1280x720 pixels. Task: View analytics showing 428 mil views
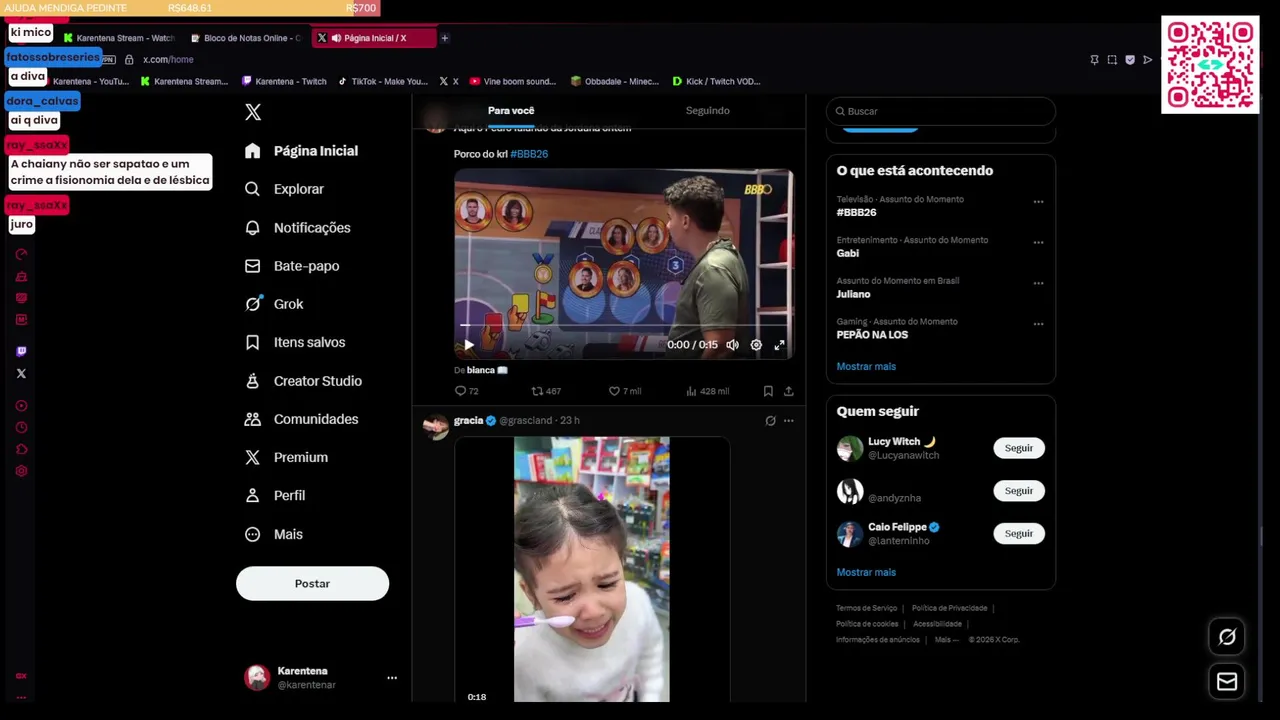707,391
